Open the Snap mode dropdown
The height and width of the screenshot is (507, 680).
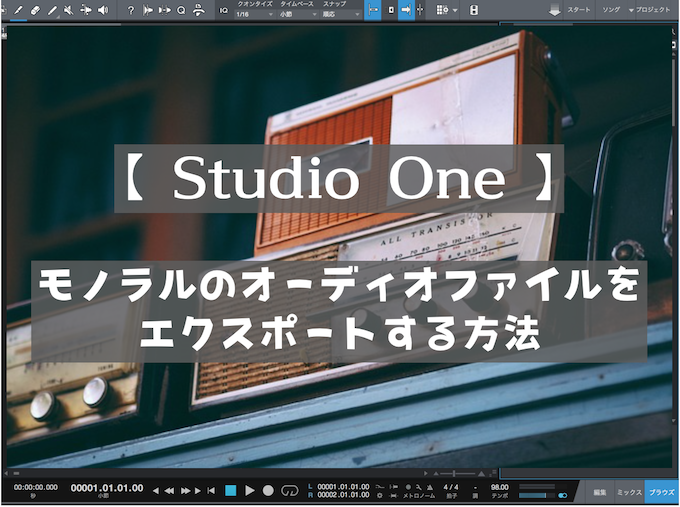coord(341,14)
